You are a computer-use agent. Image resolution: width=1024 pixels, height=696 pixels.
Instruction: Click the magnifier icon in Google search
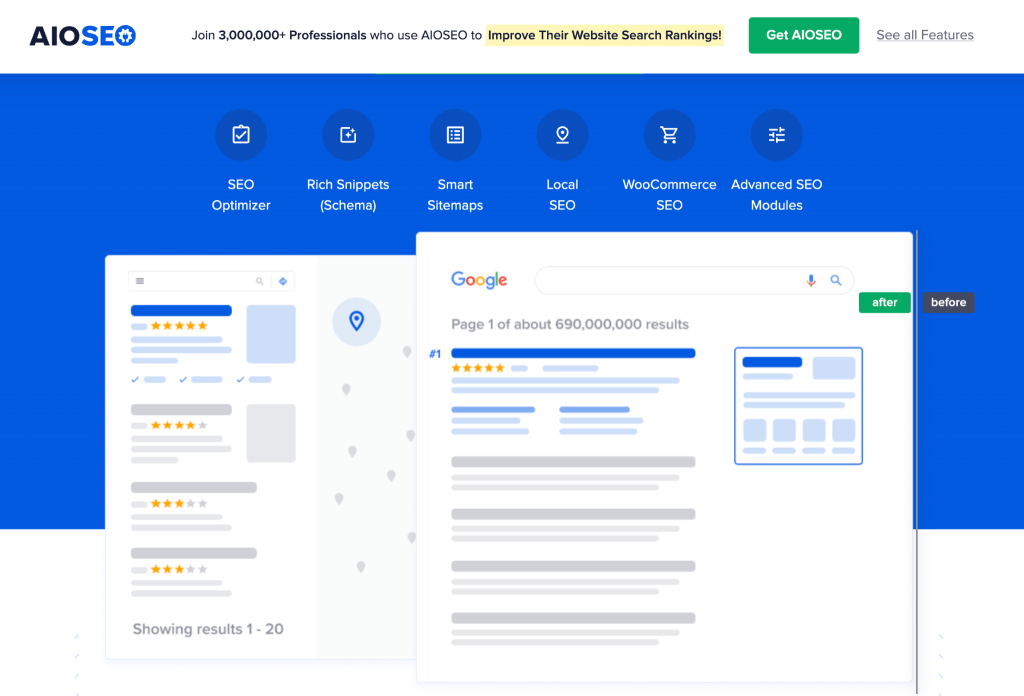pos(836,280)
